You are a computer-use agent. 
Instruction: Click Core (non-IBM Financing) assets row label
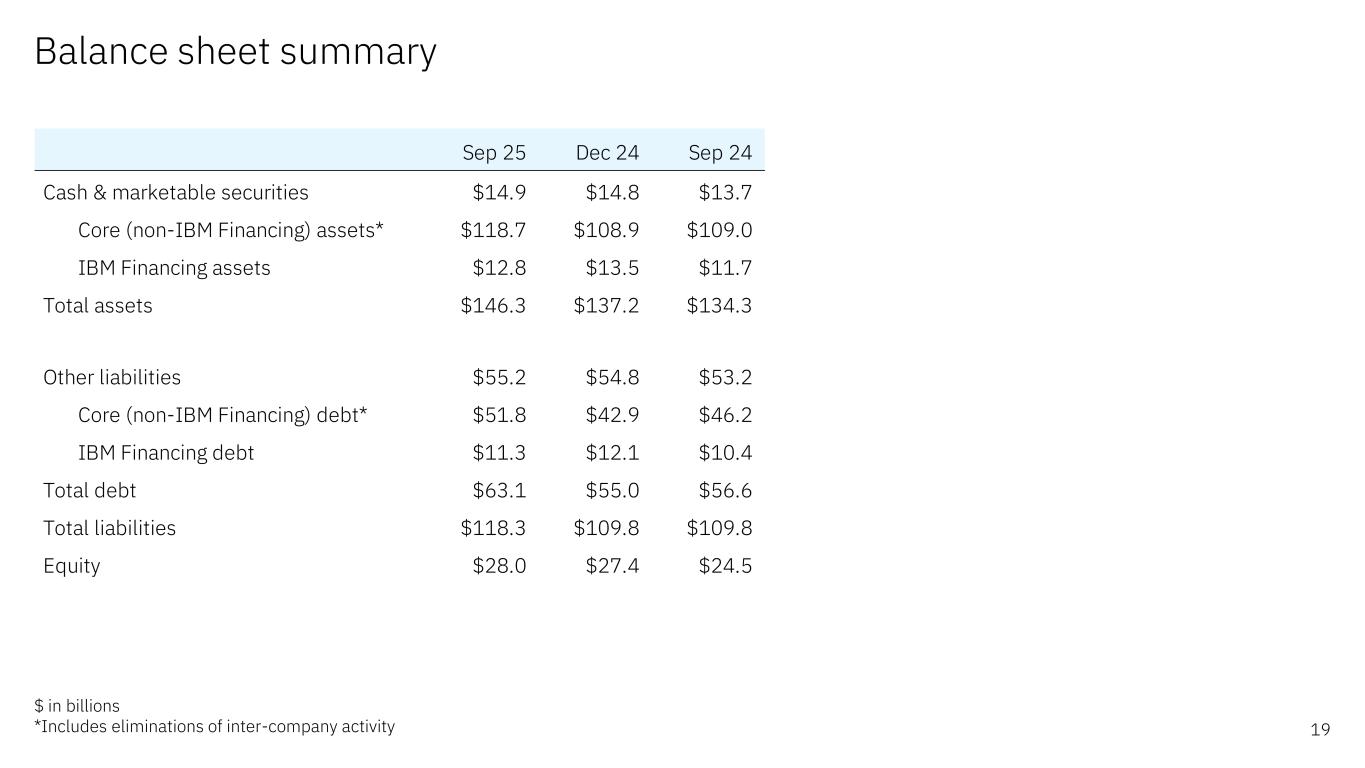[231, 230]
